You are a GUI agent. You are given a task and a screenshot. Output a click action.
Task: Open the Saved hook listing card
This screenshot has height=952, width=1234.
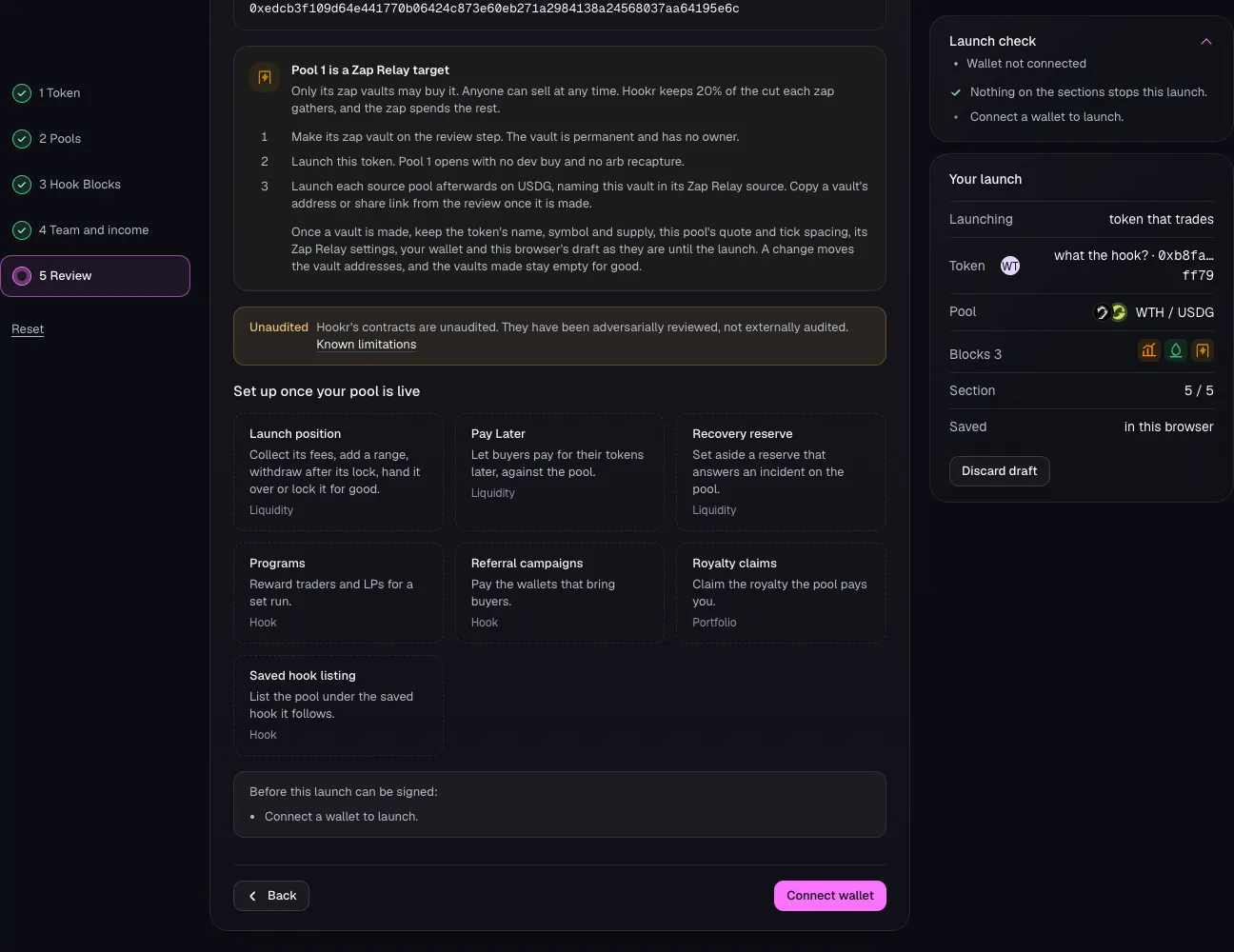[x=338, y=705]
